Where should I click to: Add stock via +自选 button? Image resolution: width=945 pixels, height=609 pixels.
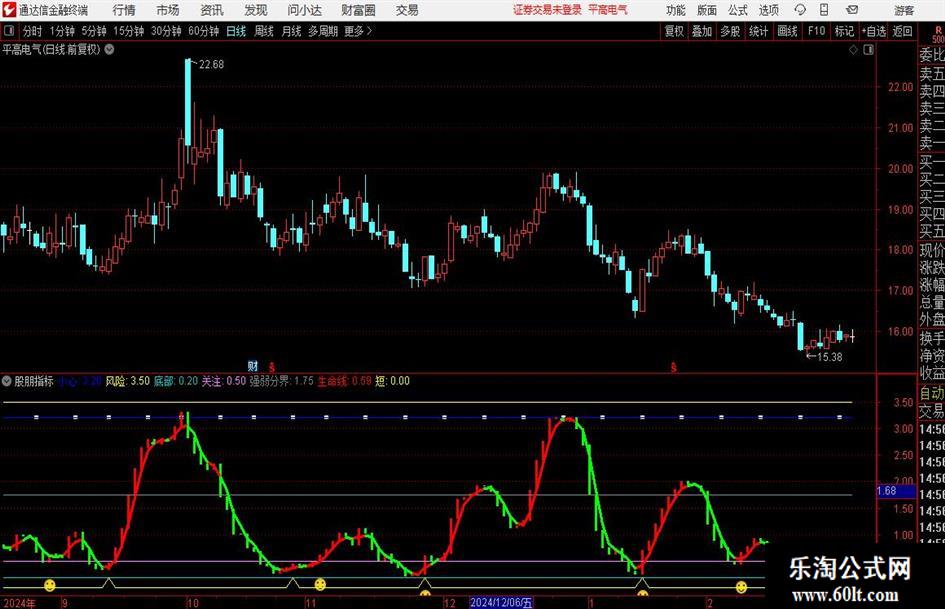pyautogui.click(x=874, y=31)
